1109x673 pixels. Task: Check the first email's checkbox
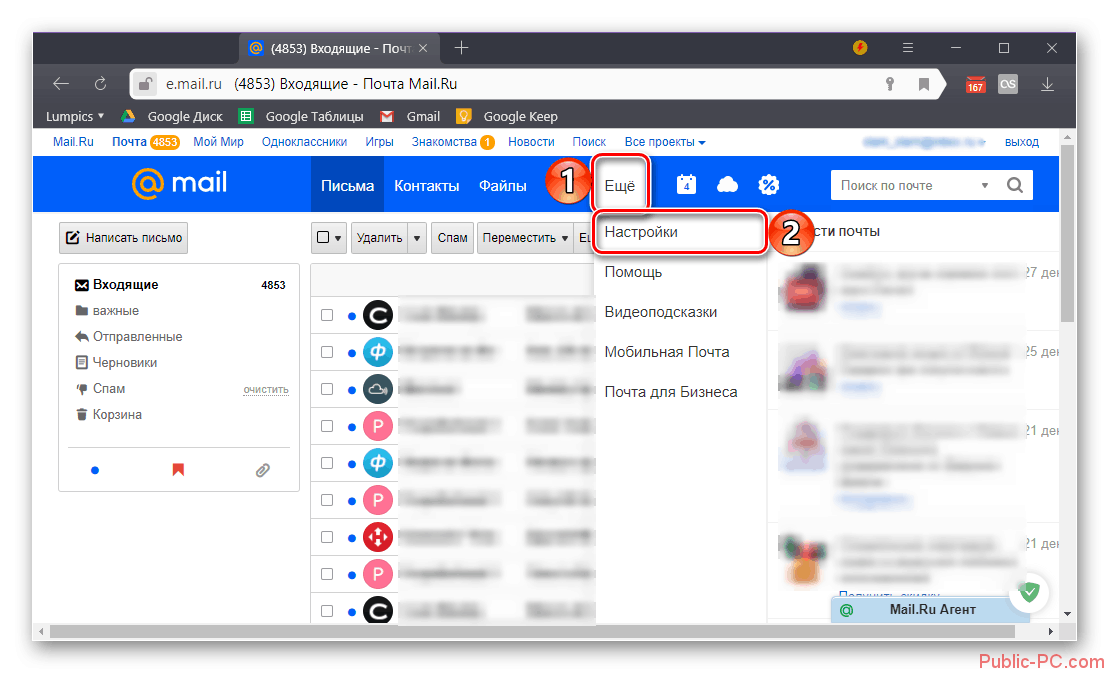[326, 315]
